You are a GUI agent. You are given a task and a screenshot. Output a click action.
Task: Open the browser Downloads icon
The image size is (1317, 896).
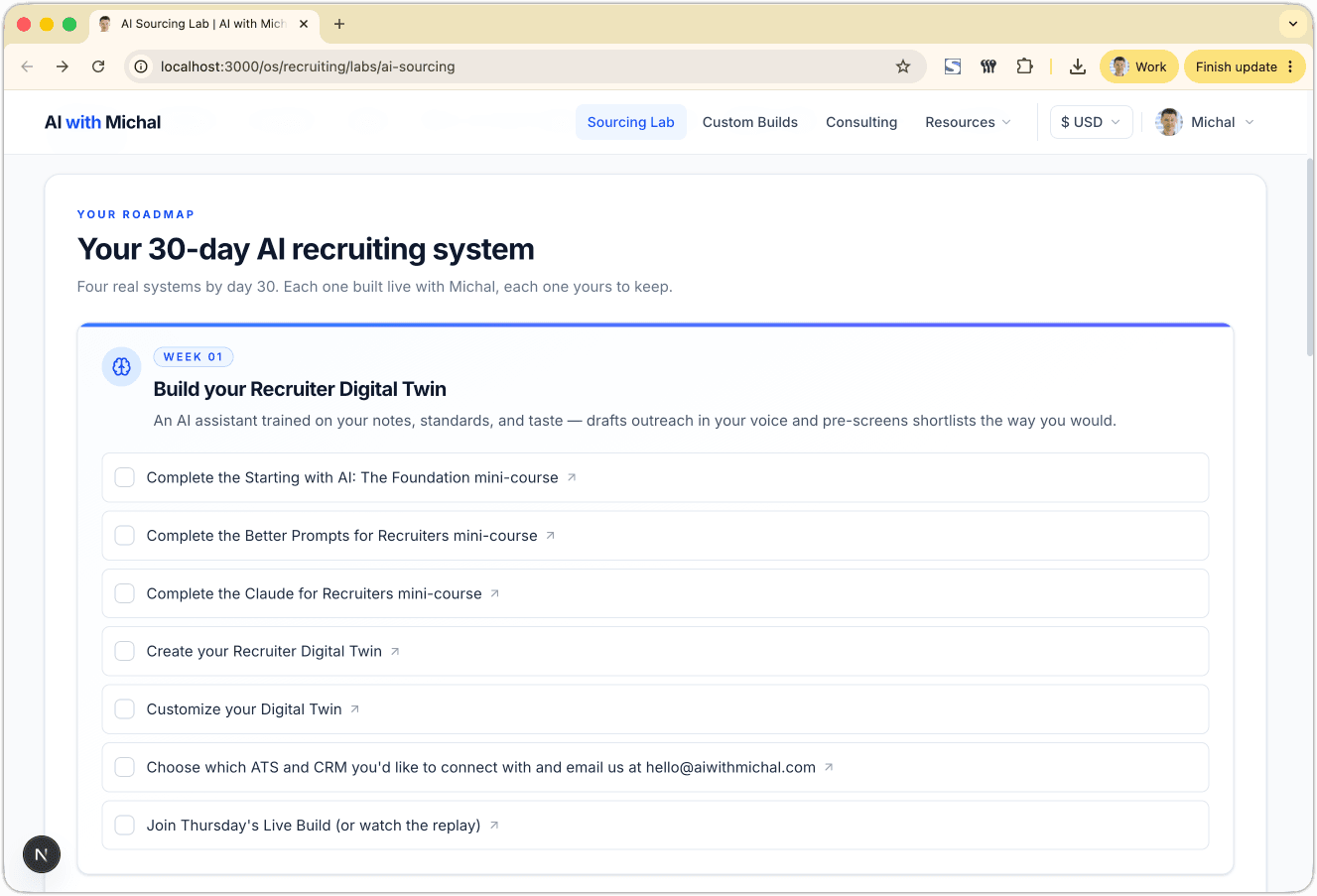(1077, 66)
